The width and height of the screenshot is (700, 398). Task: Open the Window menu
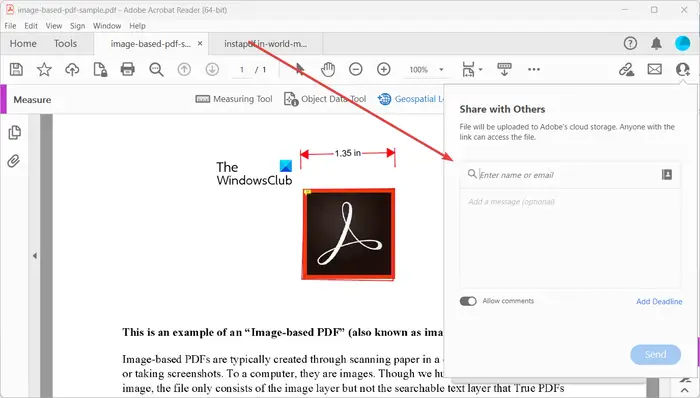click(x=107, y=26)
